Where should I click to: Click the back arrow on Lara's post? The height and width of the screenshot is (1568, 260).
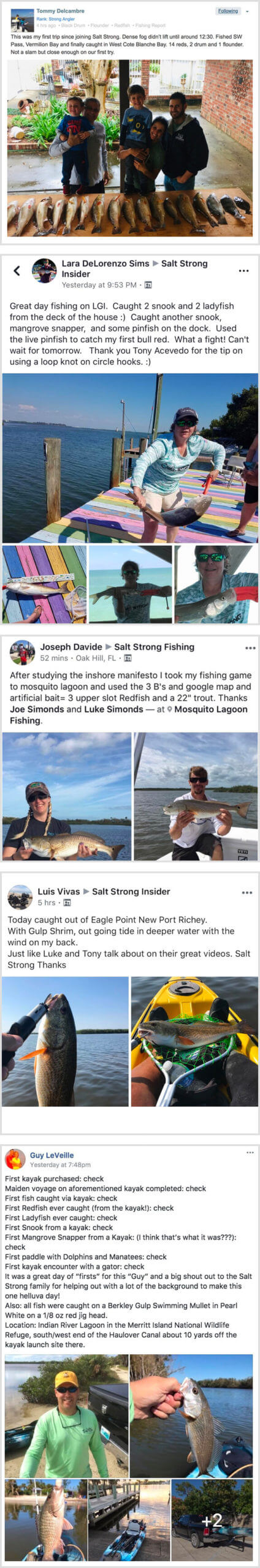(17, 270)
